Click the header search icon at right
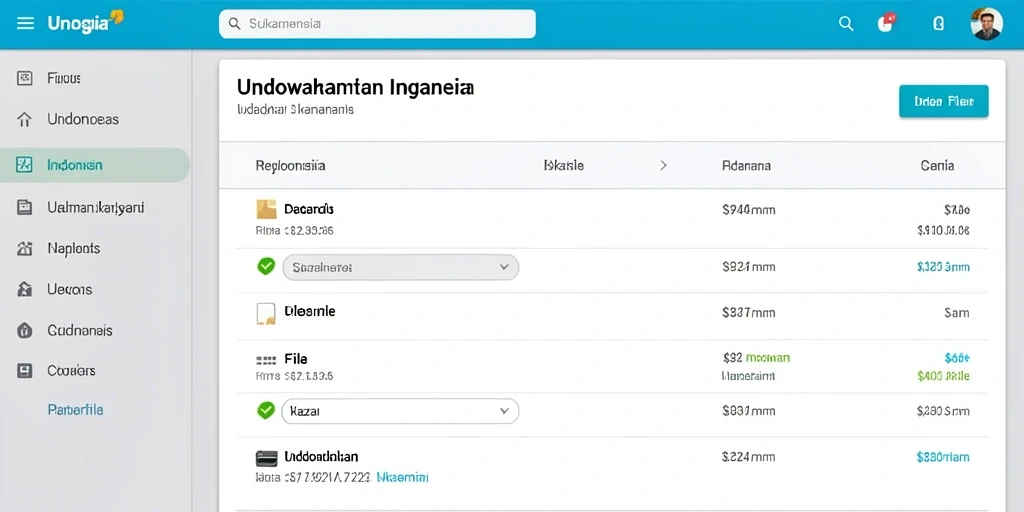The width and height of the screenshot is (1024, 512). click(846, 24)
